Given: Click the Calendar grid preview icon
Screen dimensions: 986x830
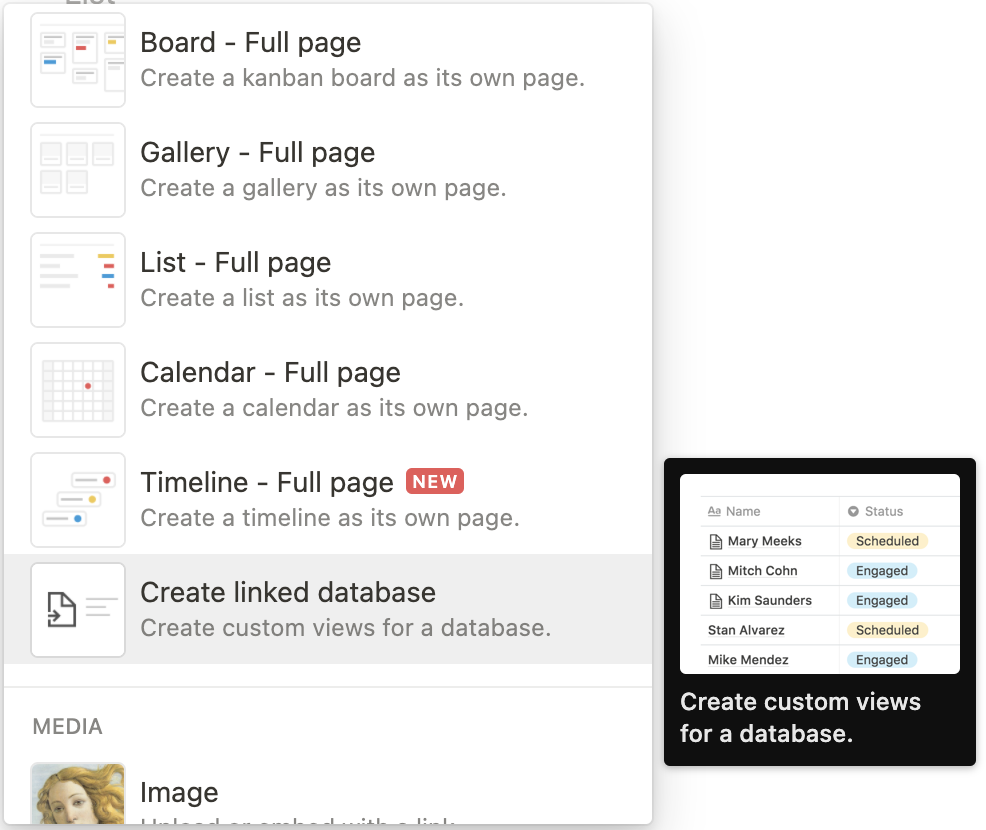Looking at the screenshot, I should click(x=78, y=390).
